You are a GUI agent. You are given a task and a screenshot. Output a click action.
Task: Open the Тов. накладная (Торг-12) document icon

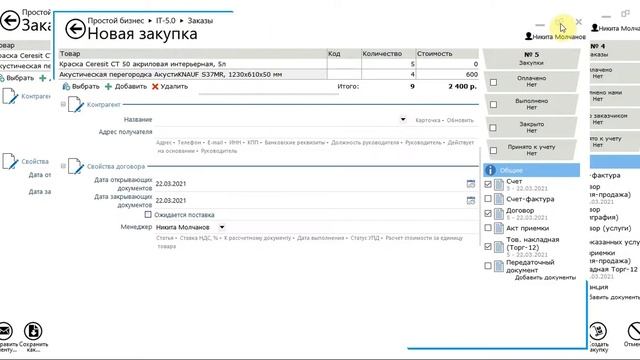499,247
